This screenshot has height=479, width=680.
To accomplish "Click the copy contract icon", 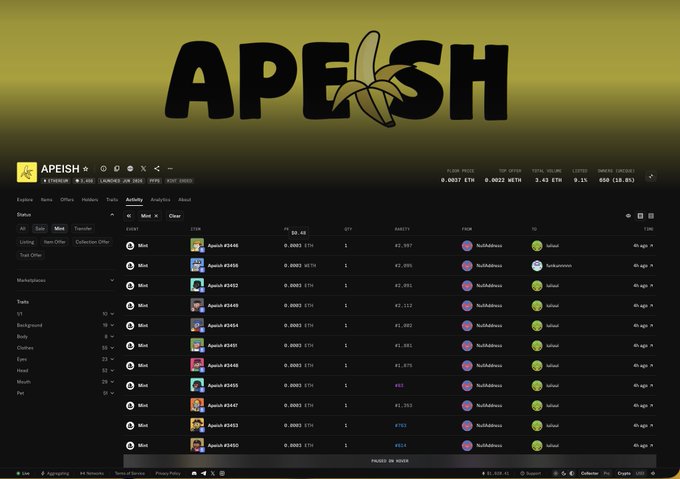I will (117, 168).
